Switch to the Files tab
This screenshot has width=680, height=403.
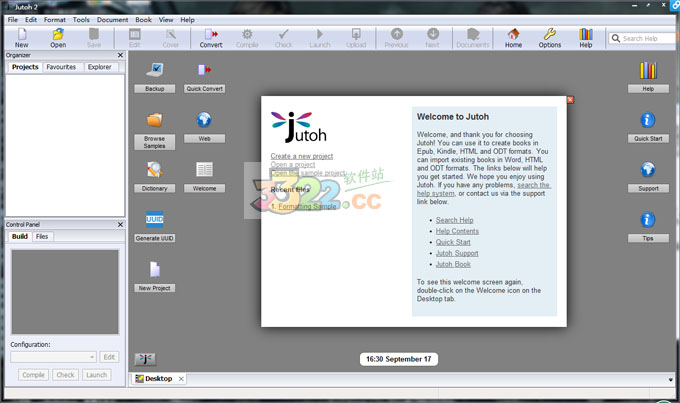(x=42, y=236)
